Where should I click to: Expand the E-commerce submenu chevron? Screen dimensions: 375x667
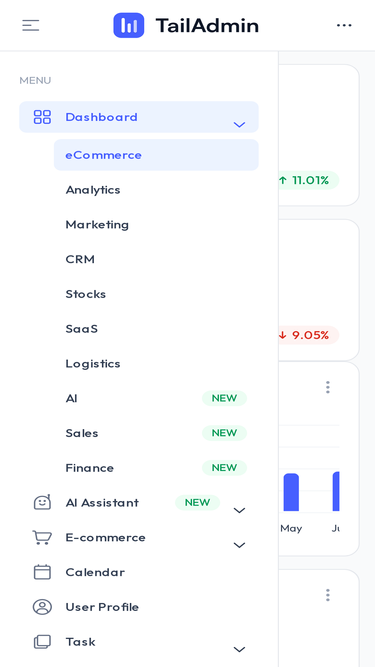pyautogui.click(x=239, y=545)
